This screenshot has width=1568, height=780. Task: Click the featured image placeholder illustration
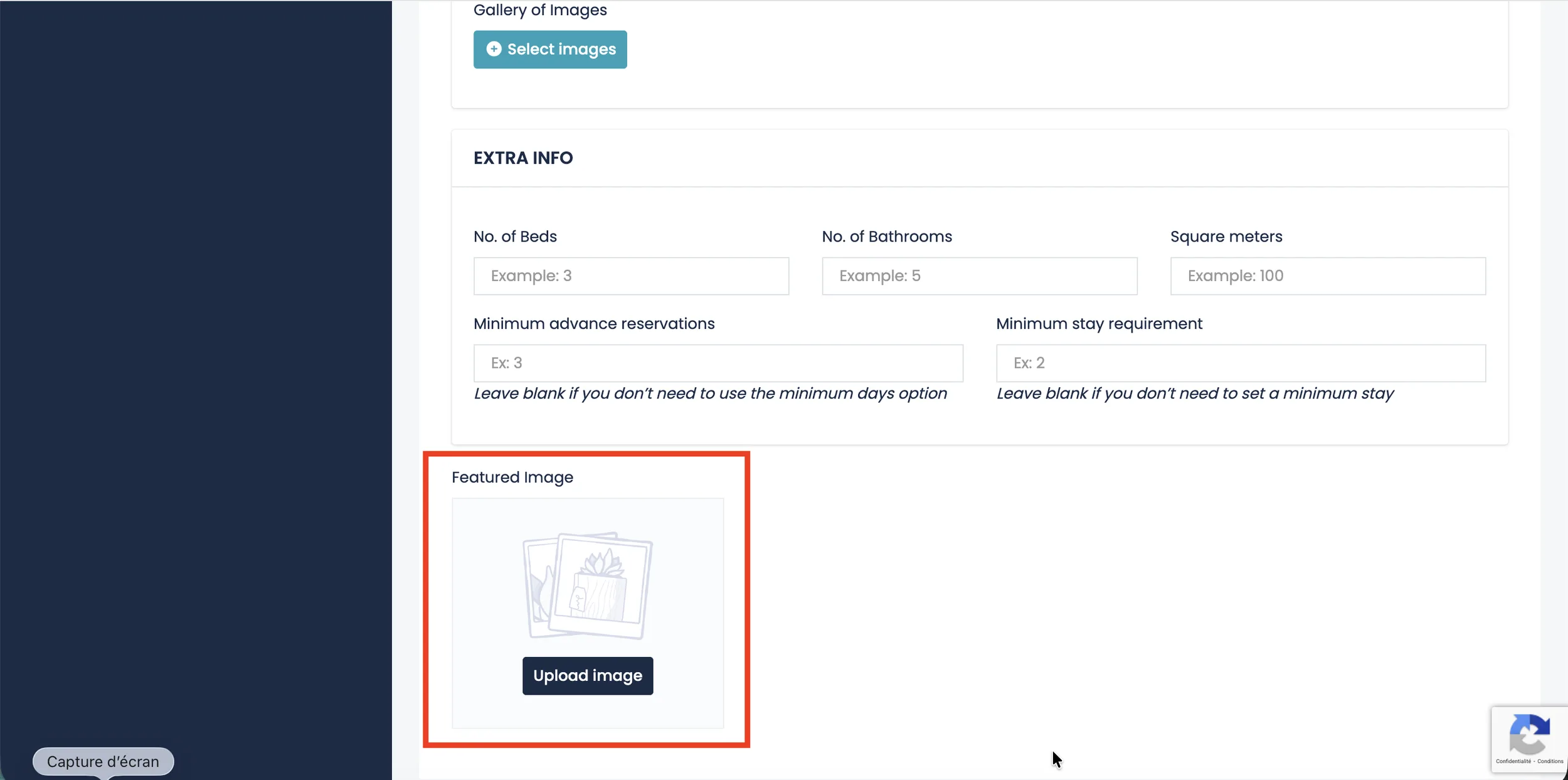pyautogui.click(x=588, y=586)
